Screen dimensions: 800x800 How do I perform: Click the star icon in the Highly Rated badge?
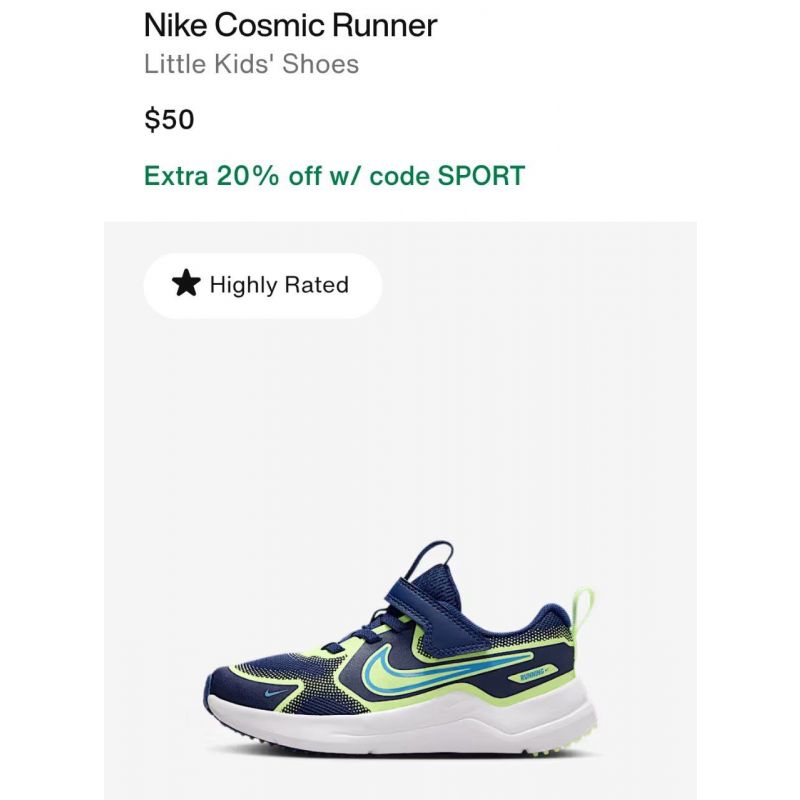coord(186,283)
